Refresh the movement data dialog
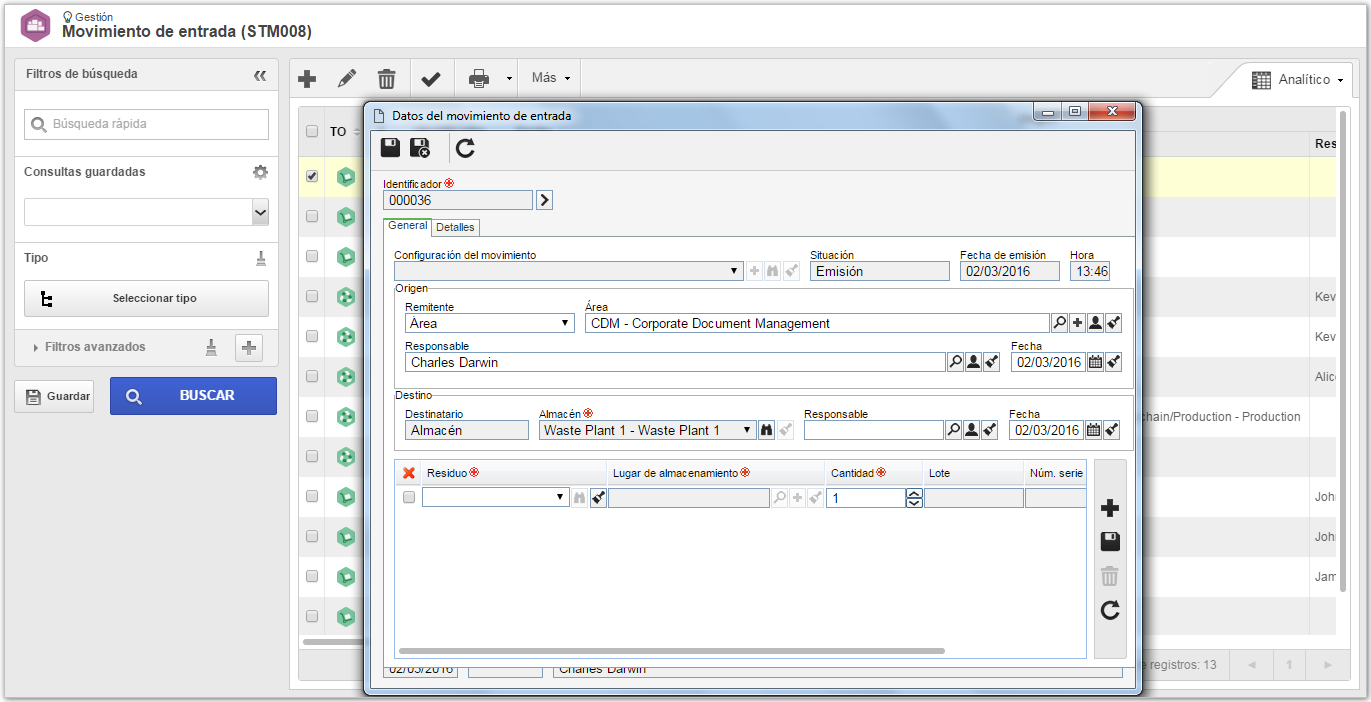Screen dimensions: 1371x702 pyautogui.click(x=466, y=149)
